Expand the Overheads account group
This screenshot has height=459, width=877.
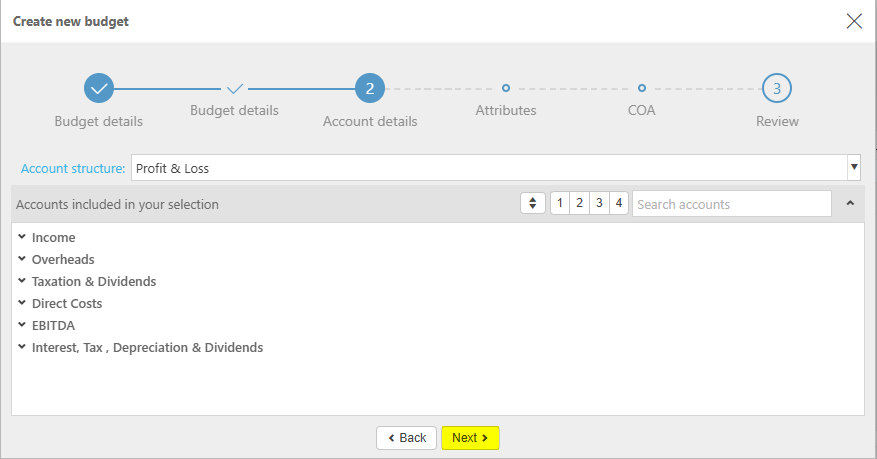(x=22, y=259)
